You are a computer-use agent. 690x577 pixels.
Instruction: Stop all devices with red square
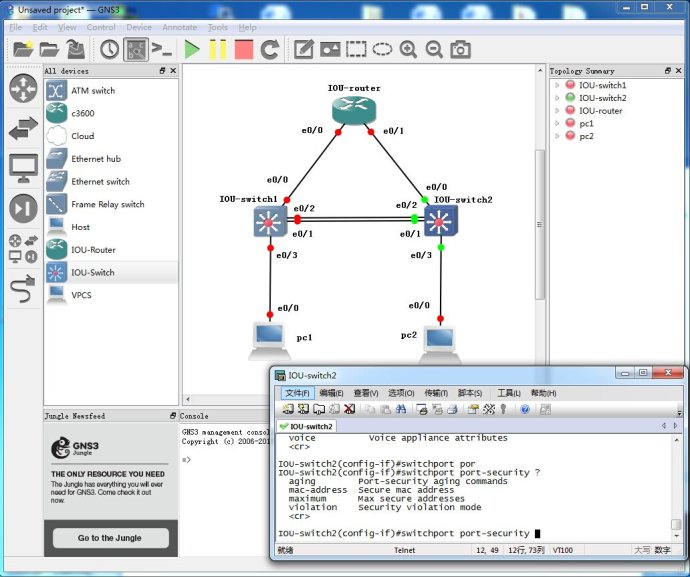point(244,49)
